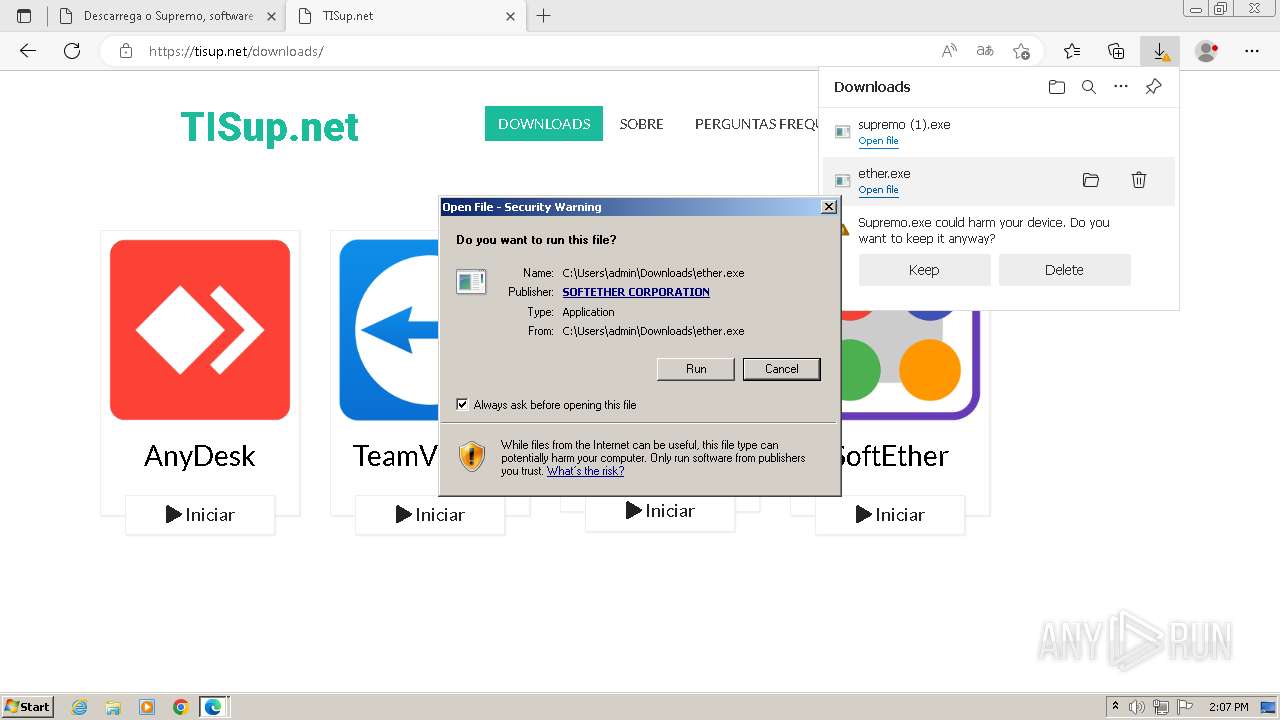Delete ether.exe download with trash icon
The image size is (1280, 720).
pos(1139,180)
